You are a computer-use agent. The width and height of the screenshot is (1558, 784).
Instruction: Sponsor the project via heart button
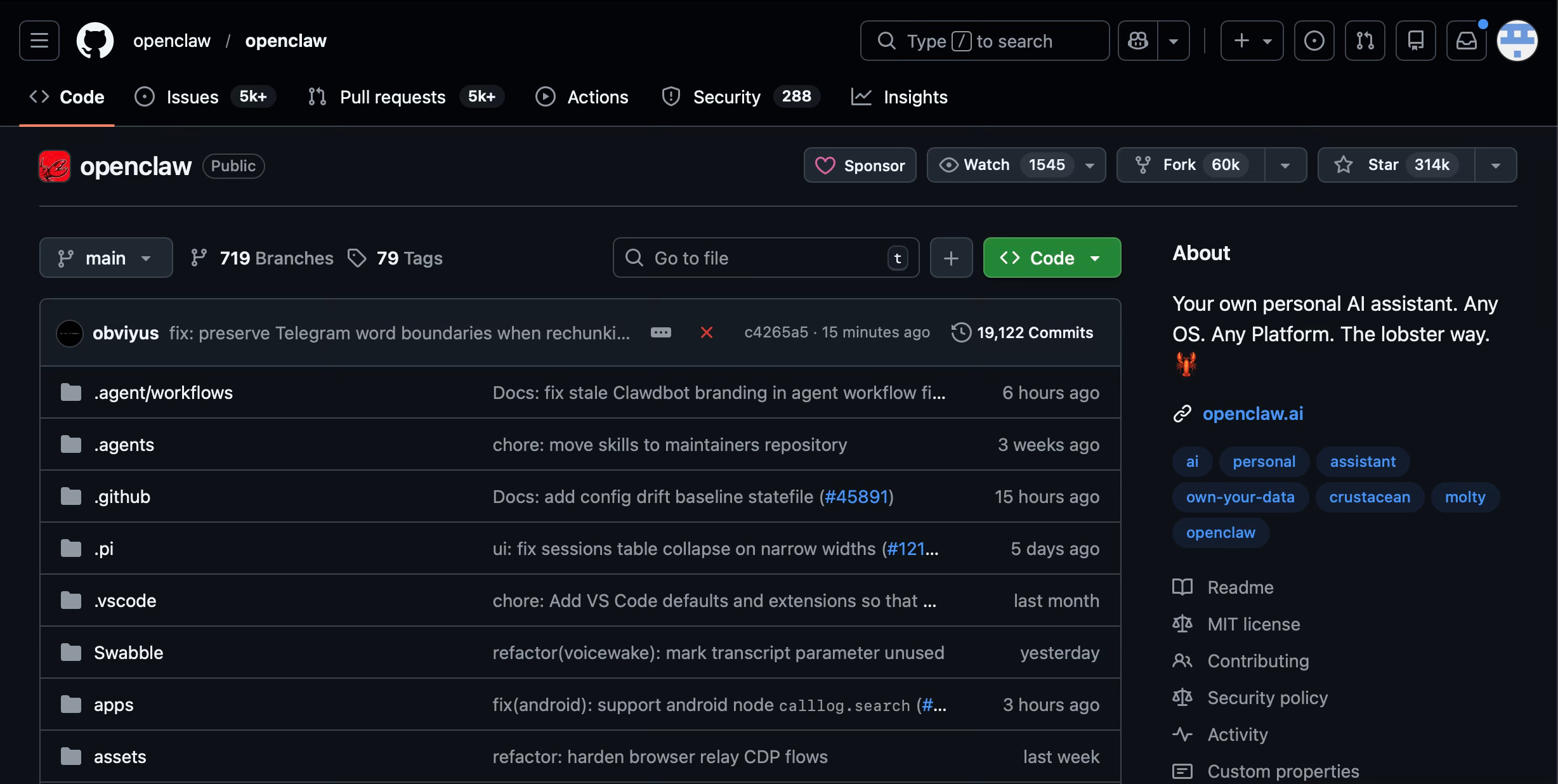[x=860, y=165]
